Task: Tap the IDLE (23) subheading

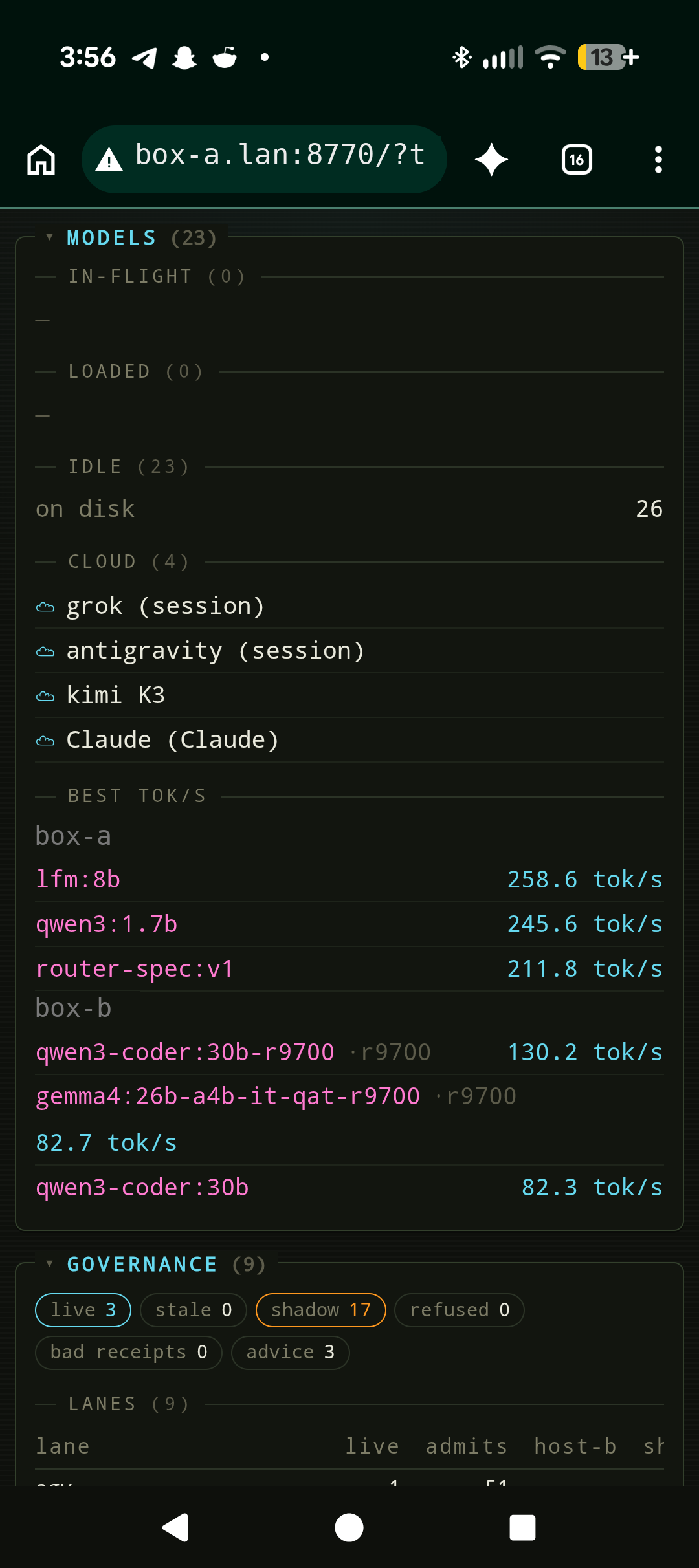Action: pyautogui.click(x=129, y=467)
